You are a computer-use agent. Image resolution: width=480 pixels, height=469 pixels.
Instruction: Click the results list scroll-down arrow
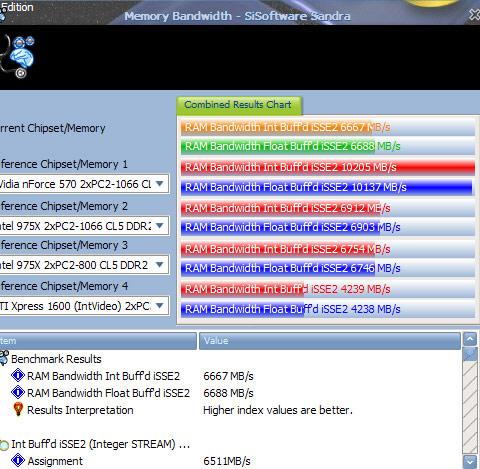470,462
